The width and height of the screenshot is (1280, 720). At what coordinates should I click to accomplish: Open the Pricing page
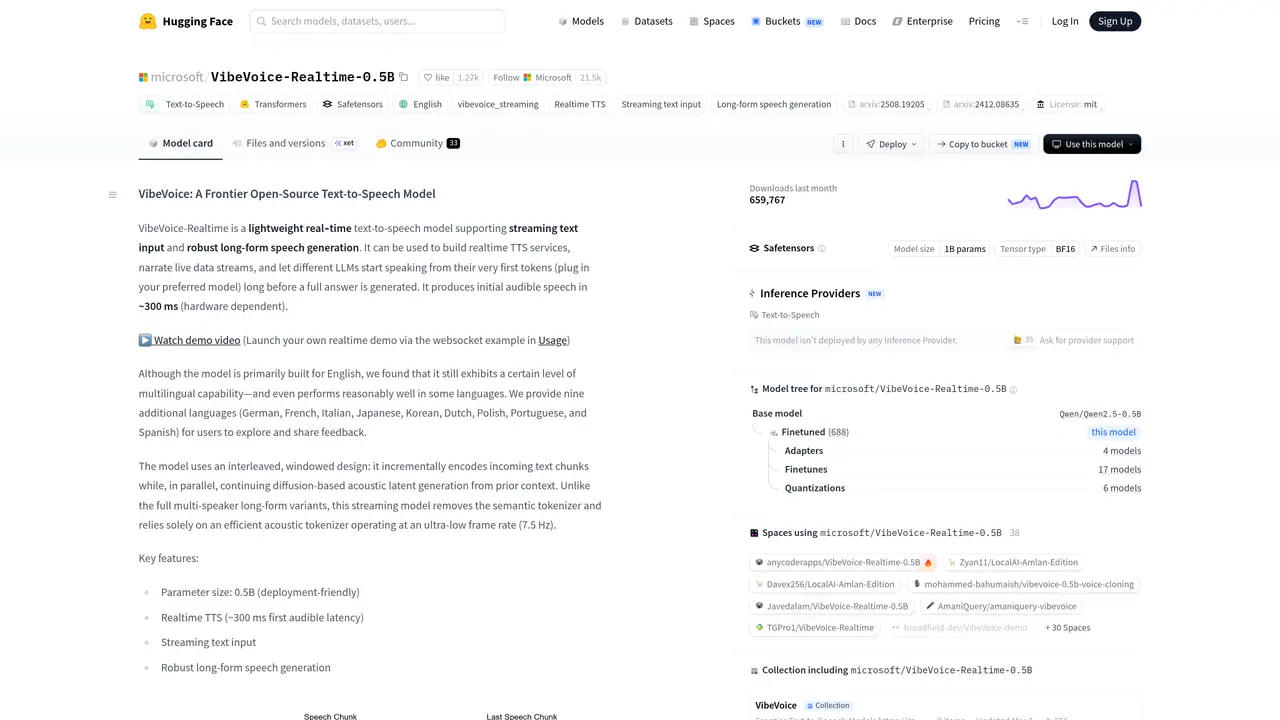984,21
